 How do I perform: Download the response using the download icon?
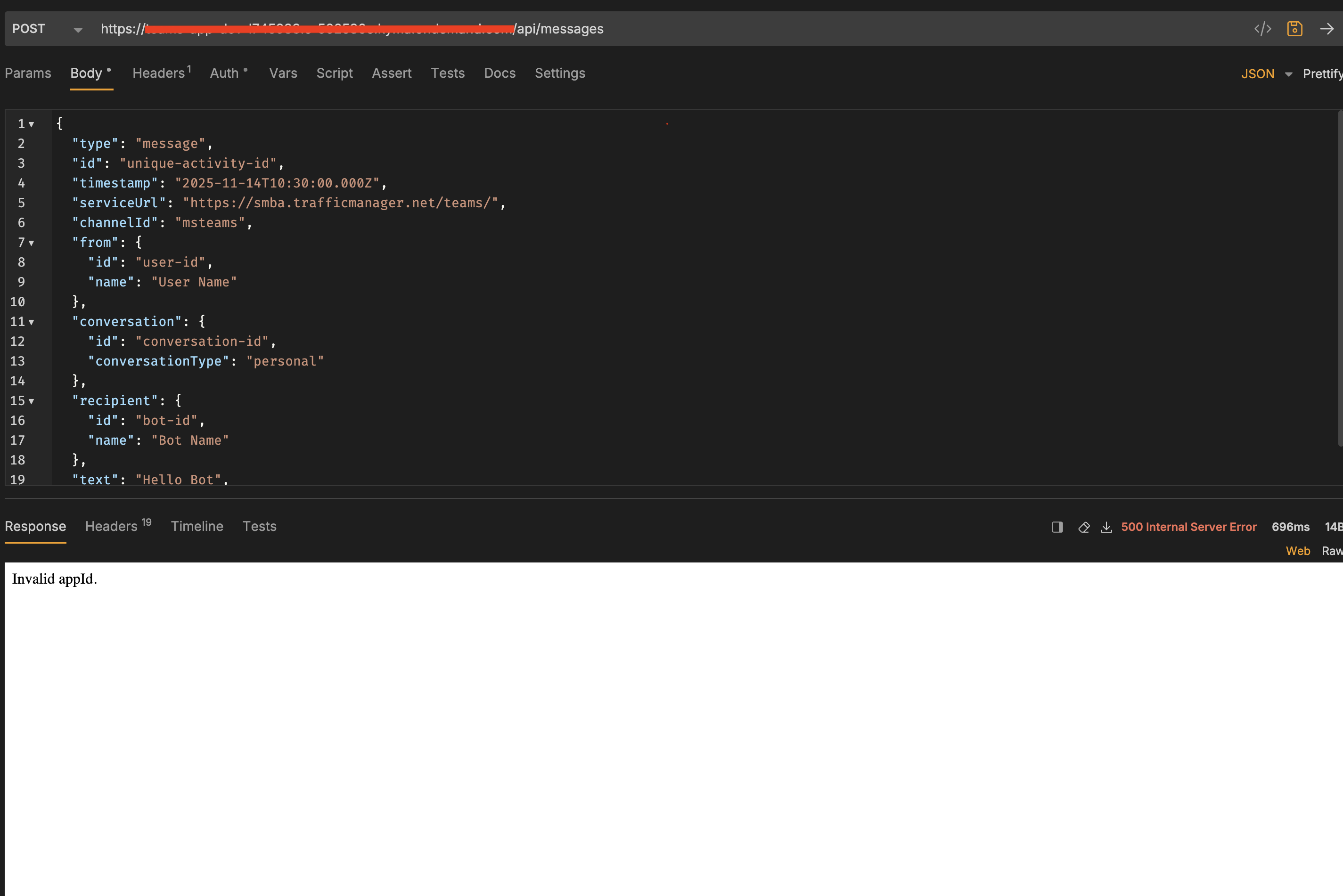pos(1106,527)
